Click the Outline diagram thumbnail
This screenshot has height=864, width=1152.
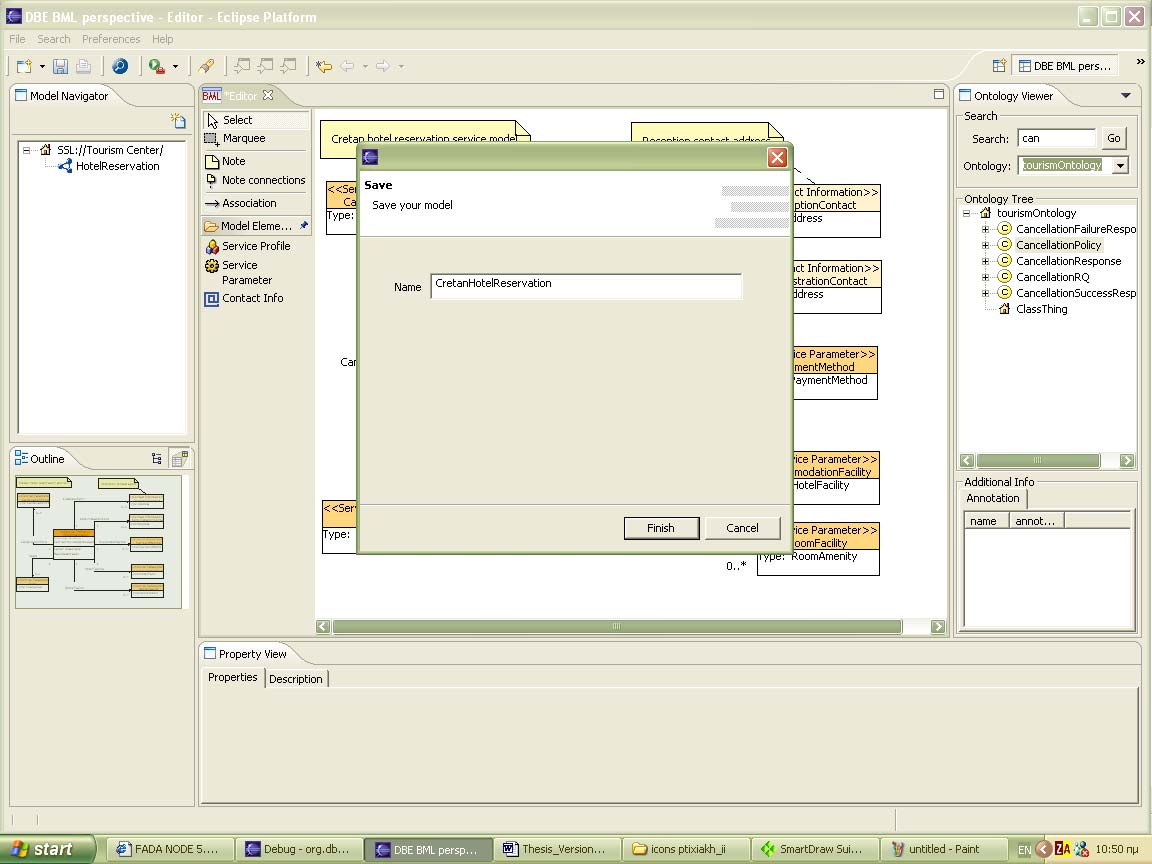click(98, 541)
